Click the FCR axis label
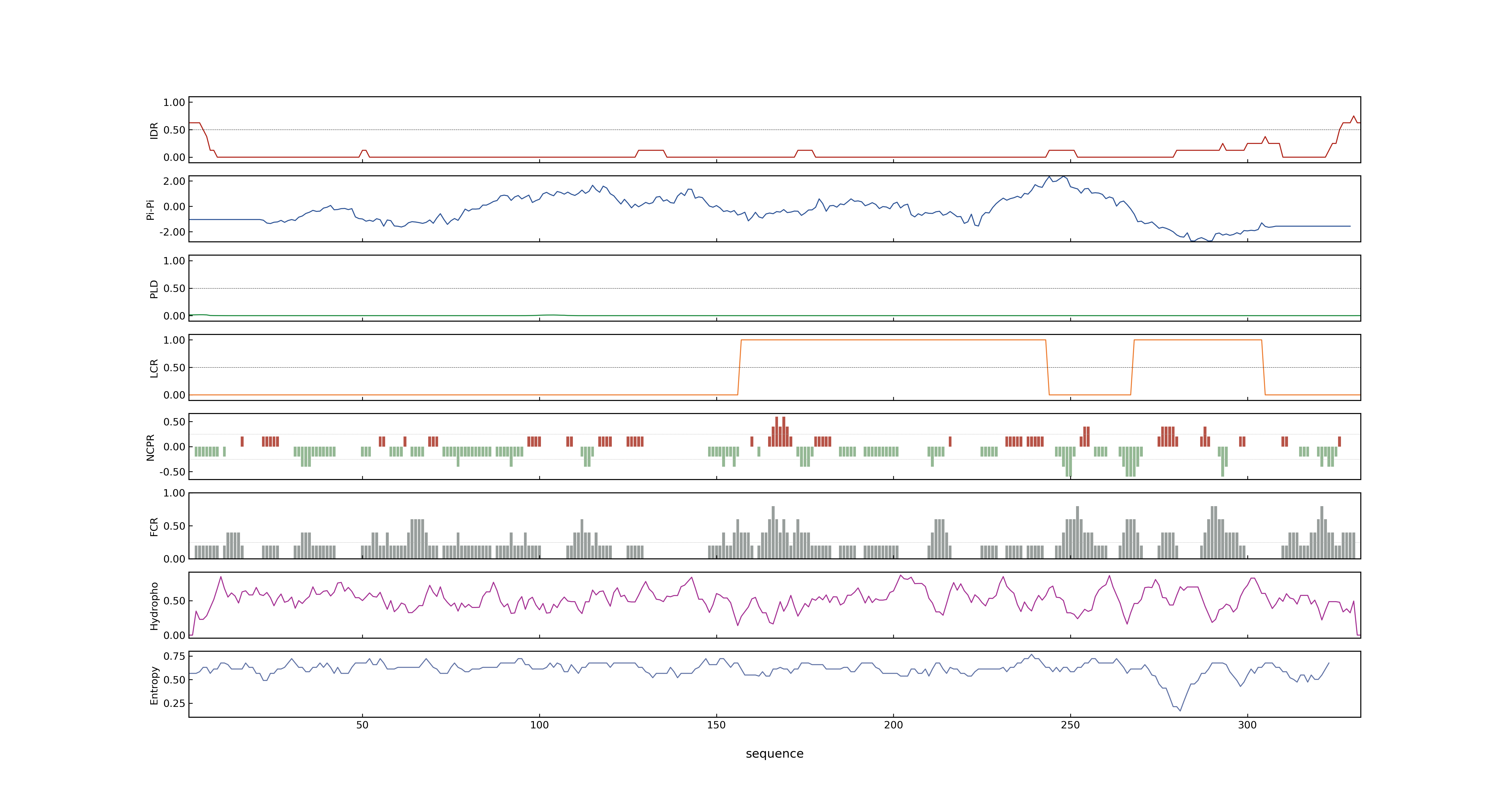This screenshot has width=1512, height=806. [154, 526]
